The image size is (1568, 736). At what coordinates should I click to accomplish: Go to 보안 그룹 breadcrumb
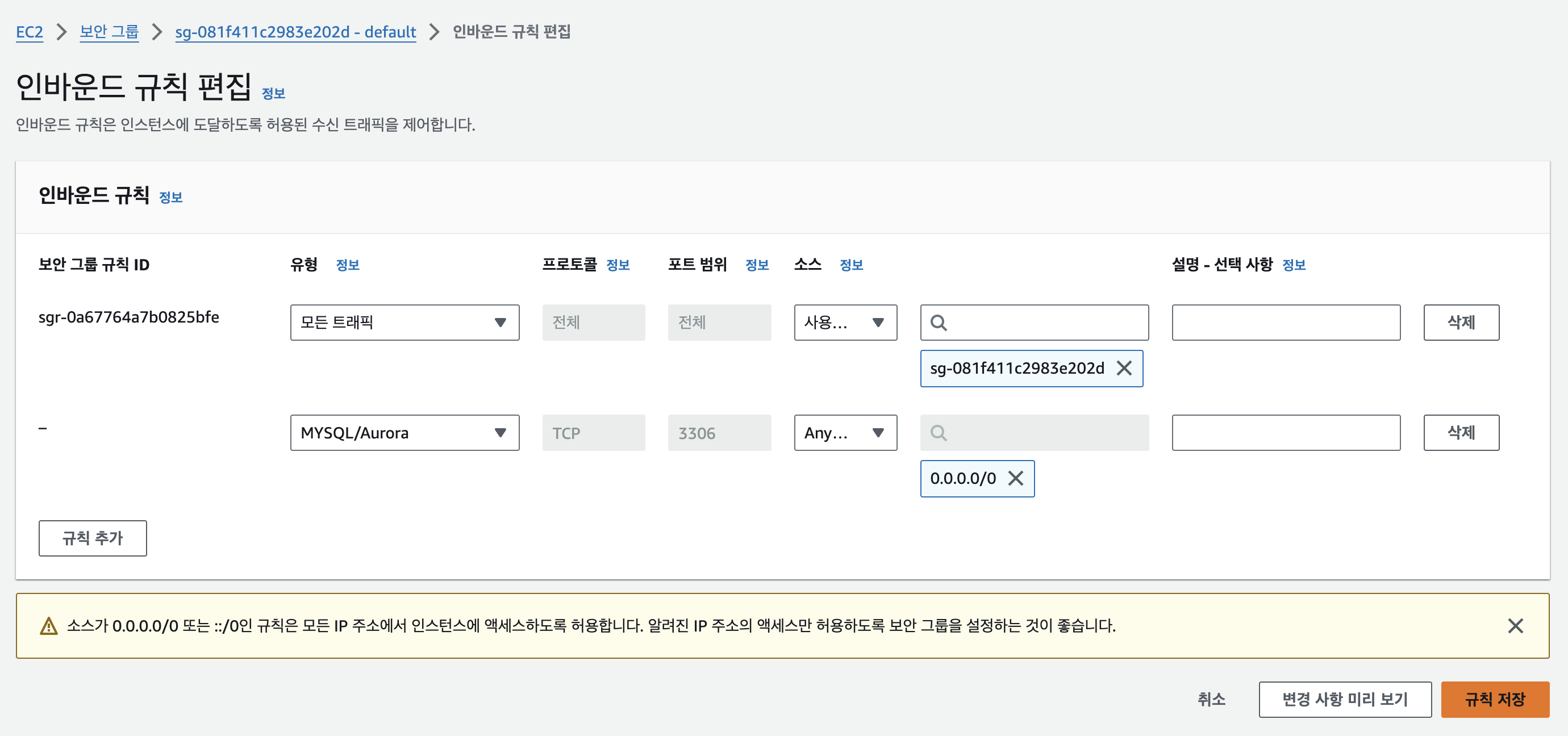[x=109, y=32]
